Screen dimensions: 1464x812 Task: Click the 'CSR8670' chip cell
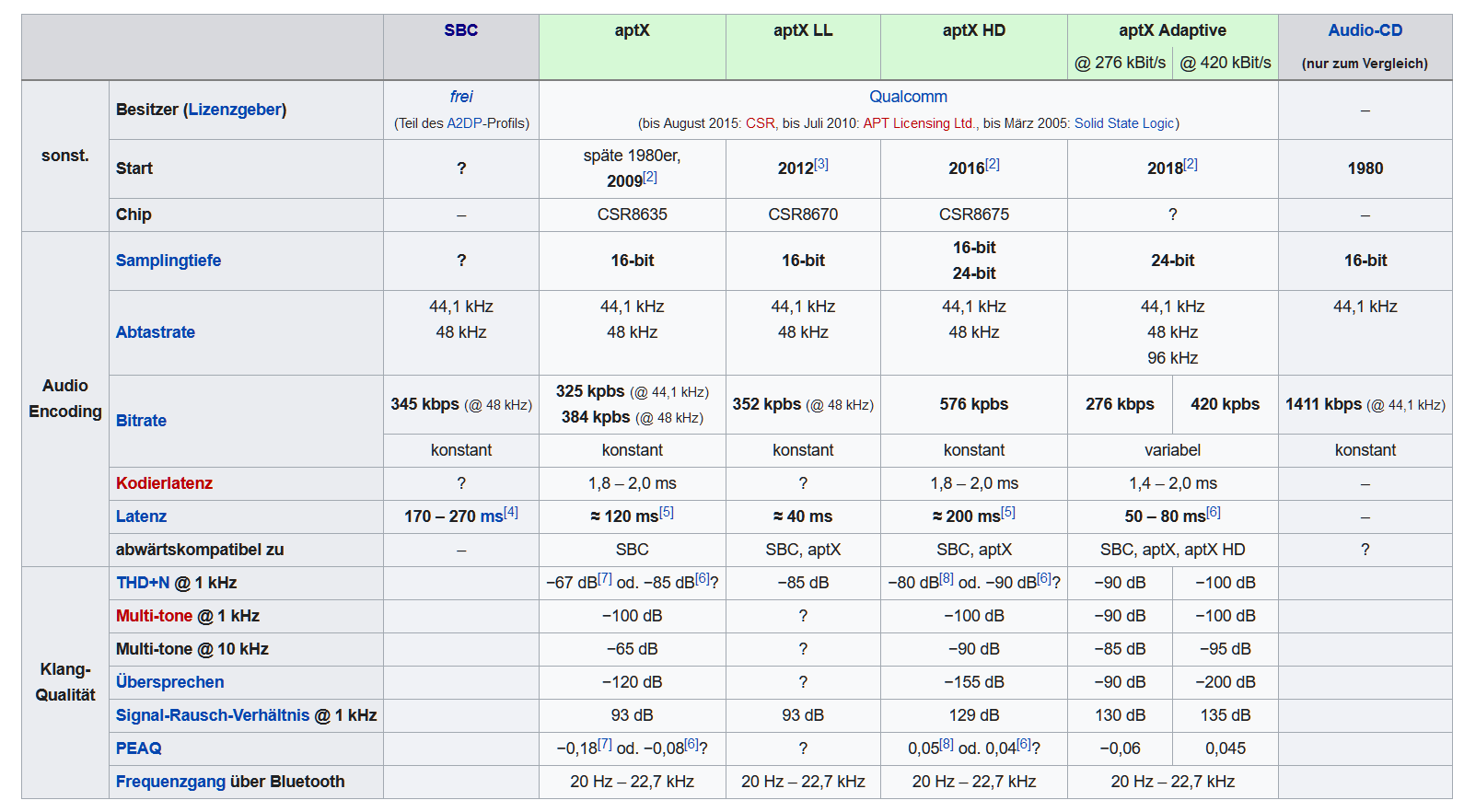(803, 215)
